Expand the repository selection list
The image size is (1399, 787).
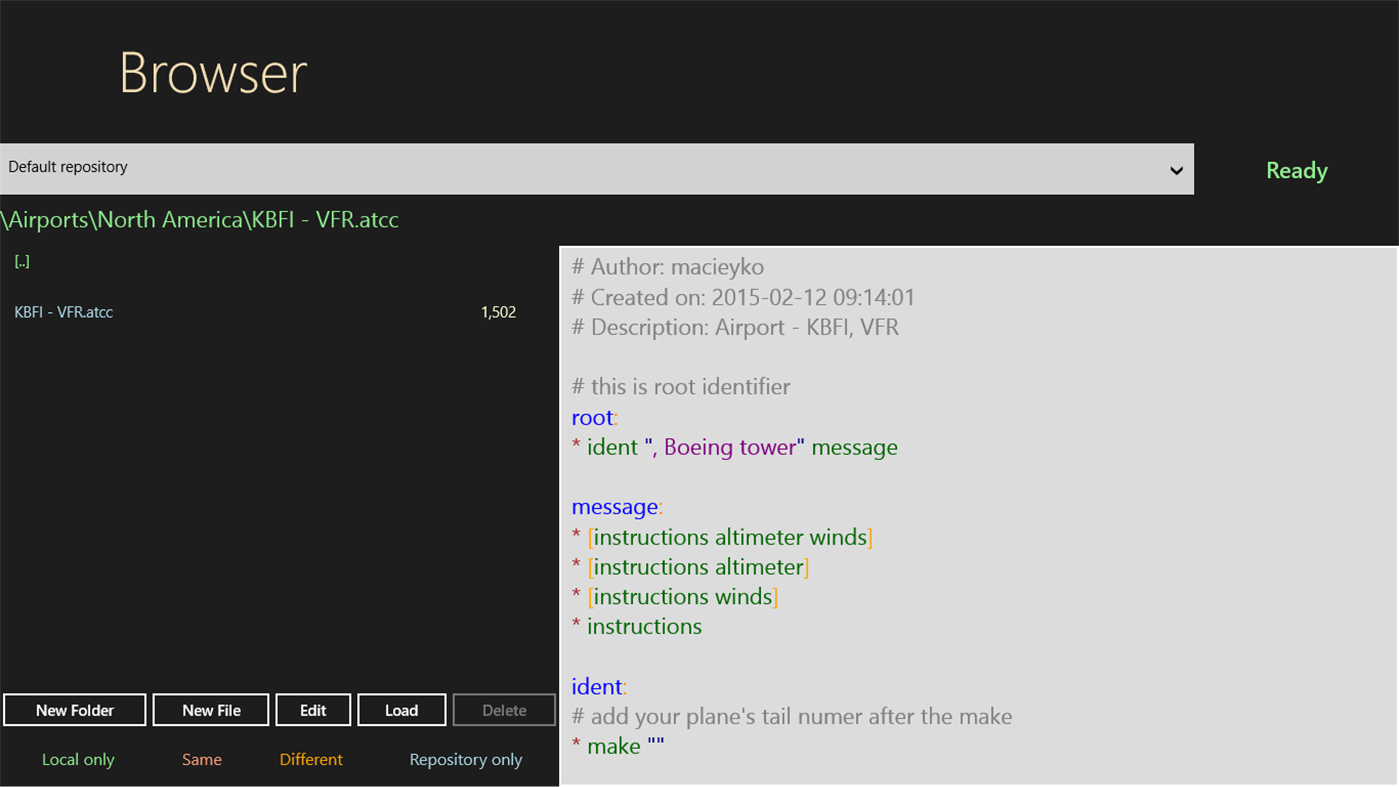[600, 168]
